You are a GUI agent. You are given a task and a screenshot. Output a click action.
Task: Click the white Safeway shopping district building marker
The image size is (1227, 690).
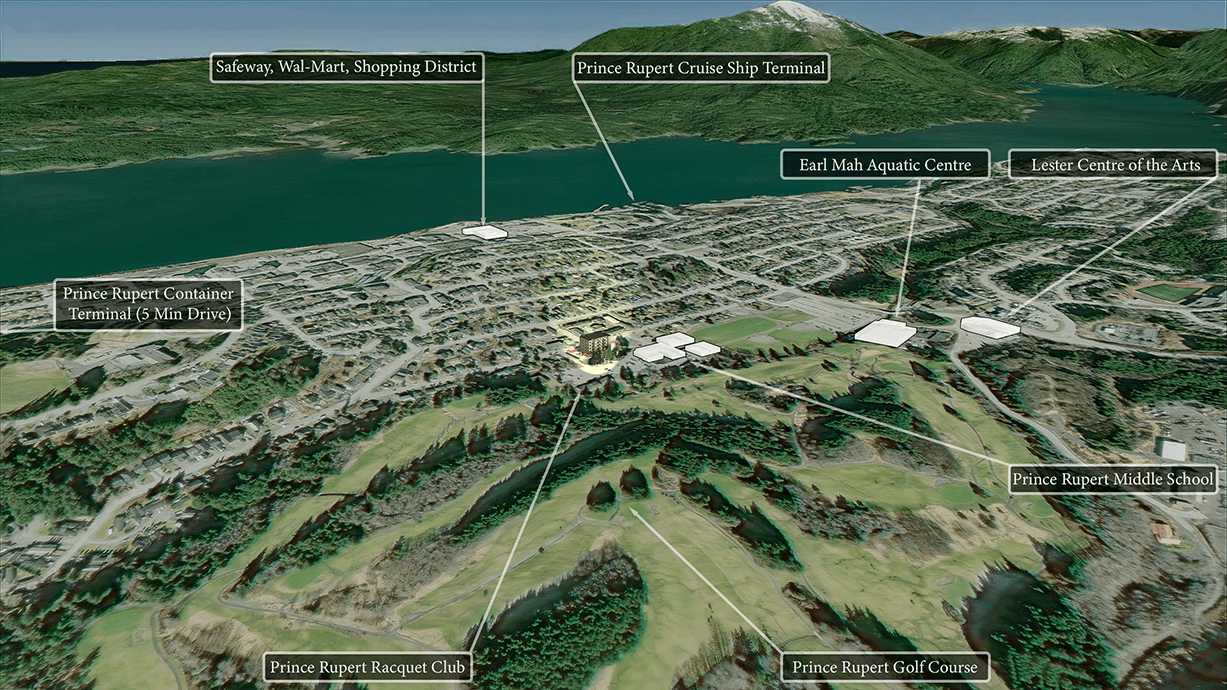tap(485, 232)
